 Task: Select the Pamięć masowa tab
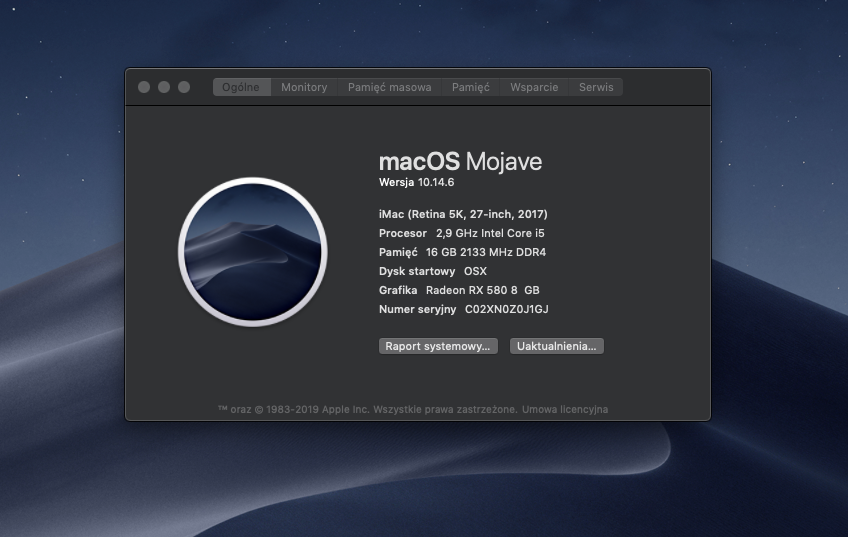(389, 87)
